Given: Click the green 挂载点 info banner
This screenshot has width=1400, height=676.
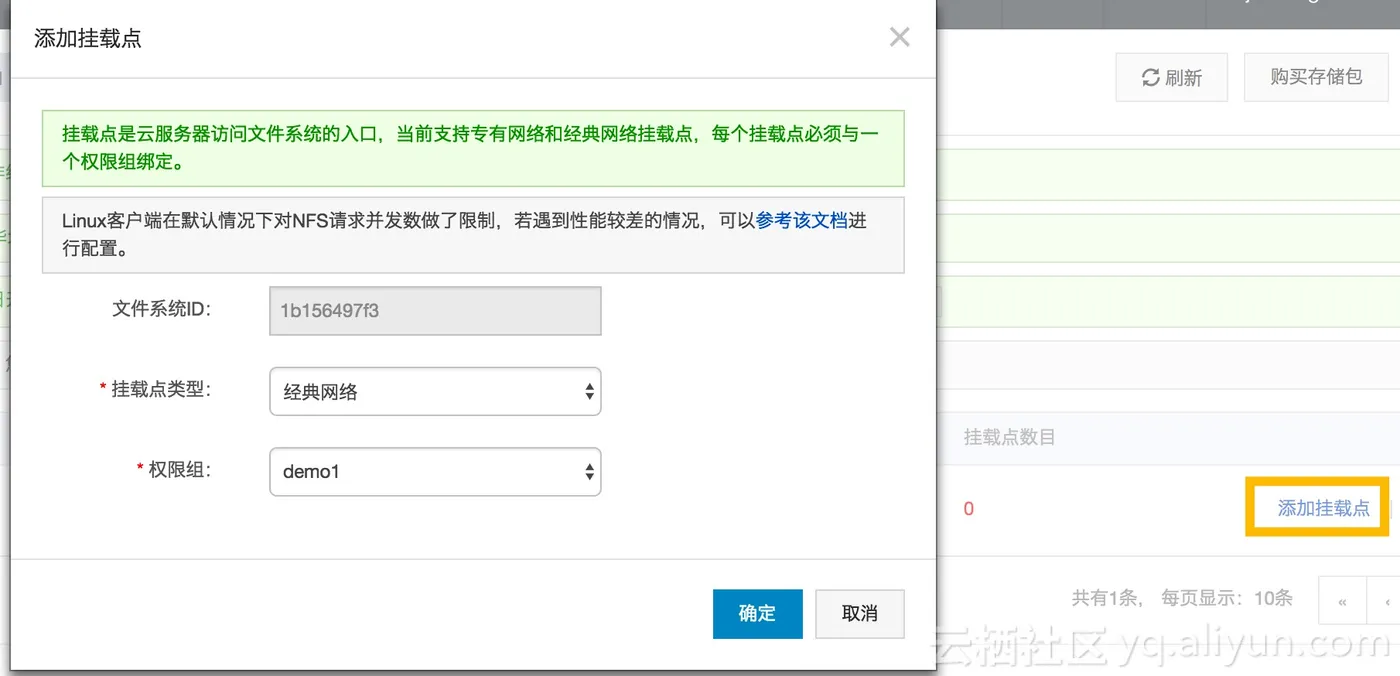Looking at the screenshot, I should (473, 148).
